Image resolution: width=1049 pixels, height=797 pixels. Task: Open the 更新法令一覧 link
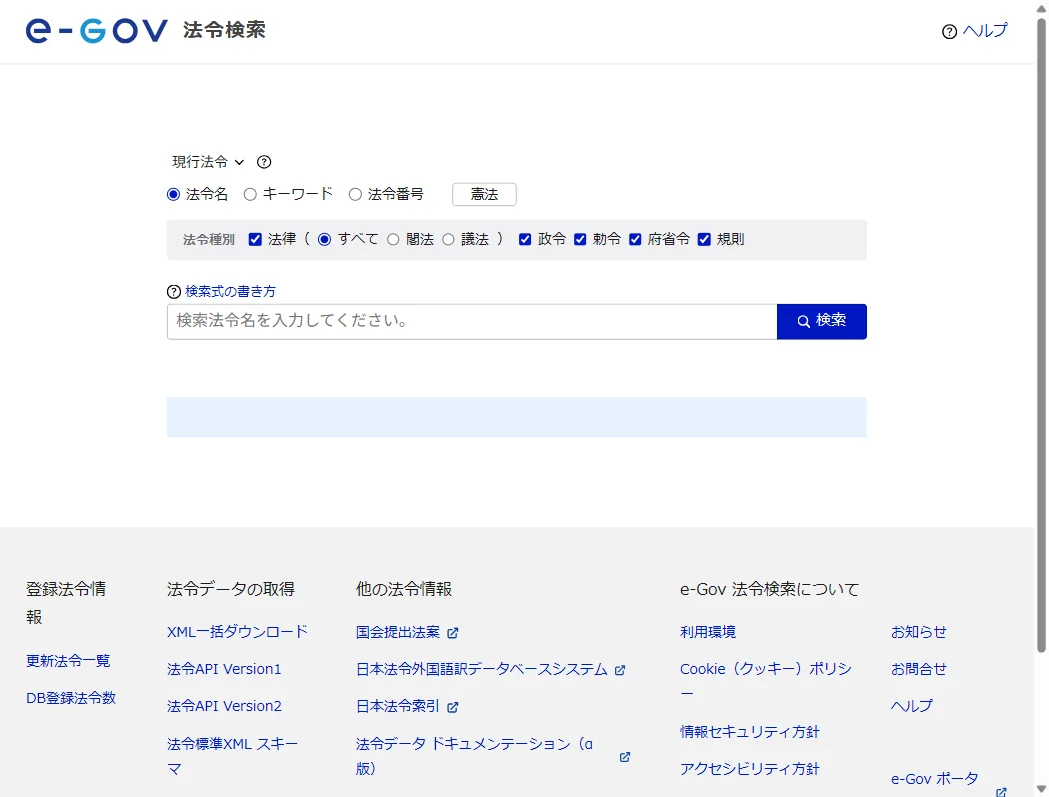click(68, 661)
